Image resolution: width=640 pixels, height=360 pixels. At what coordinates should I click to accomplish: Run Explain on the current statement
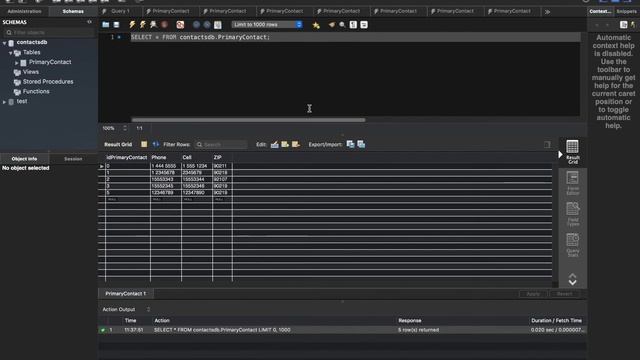coord(153,25)
